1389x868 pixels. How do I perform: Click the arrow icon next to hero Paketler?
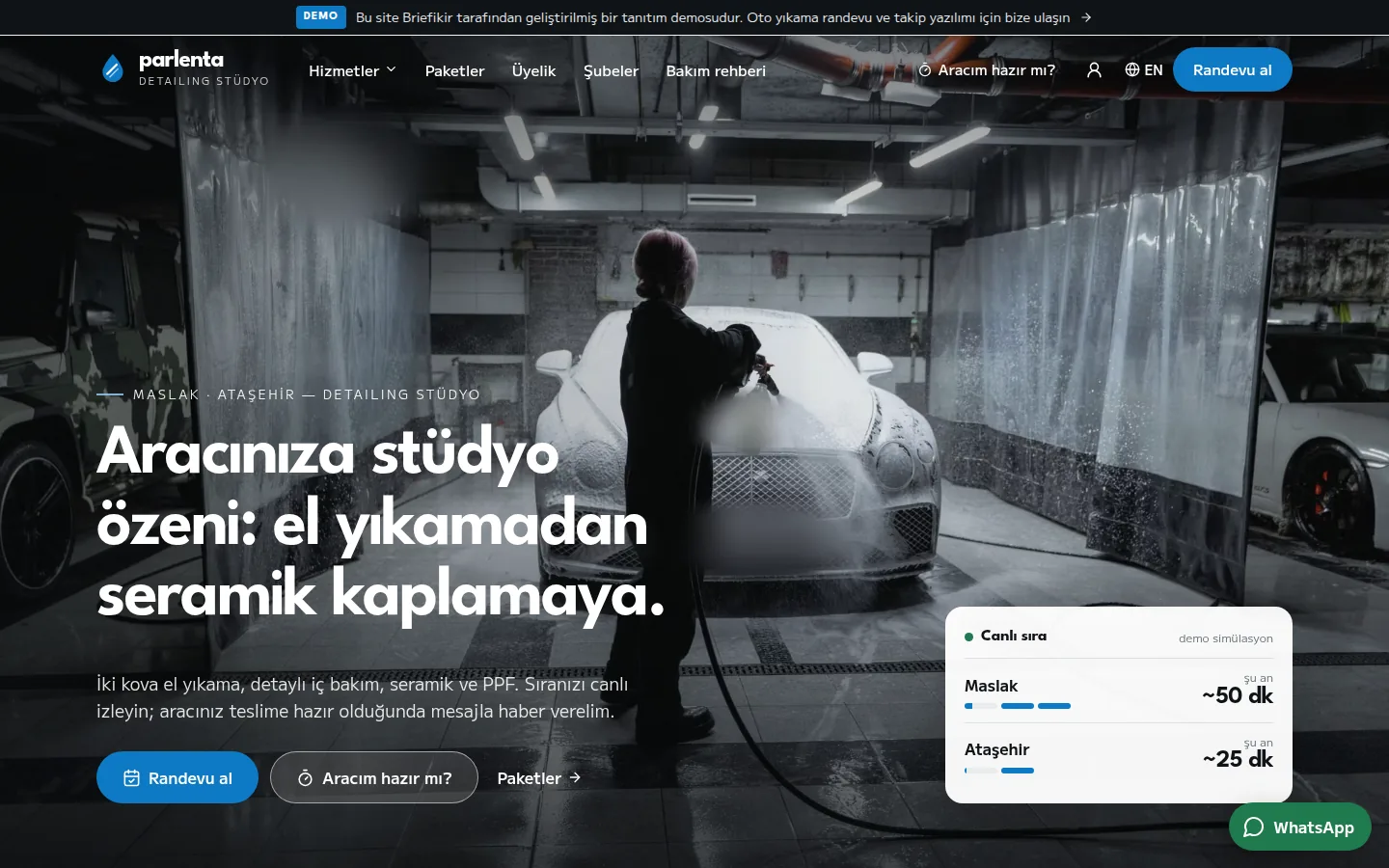coord(575,777)
